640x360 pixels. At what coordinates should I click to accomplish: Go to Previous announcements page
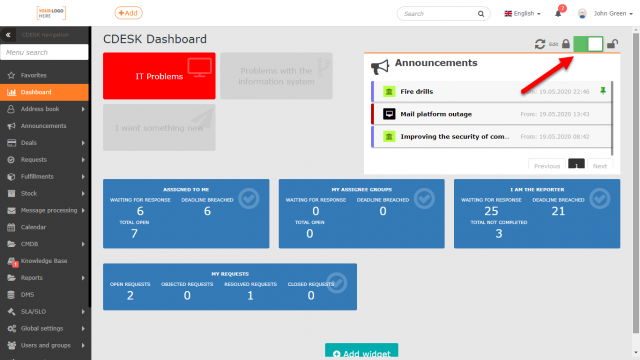coord(547,164)
